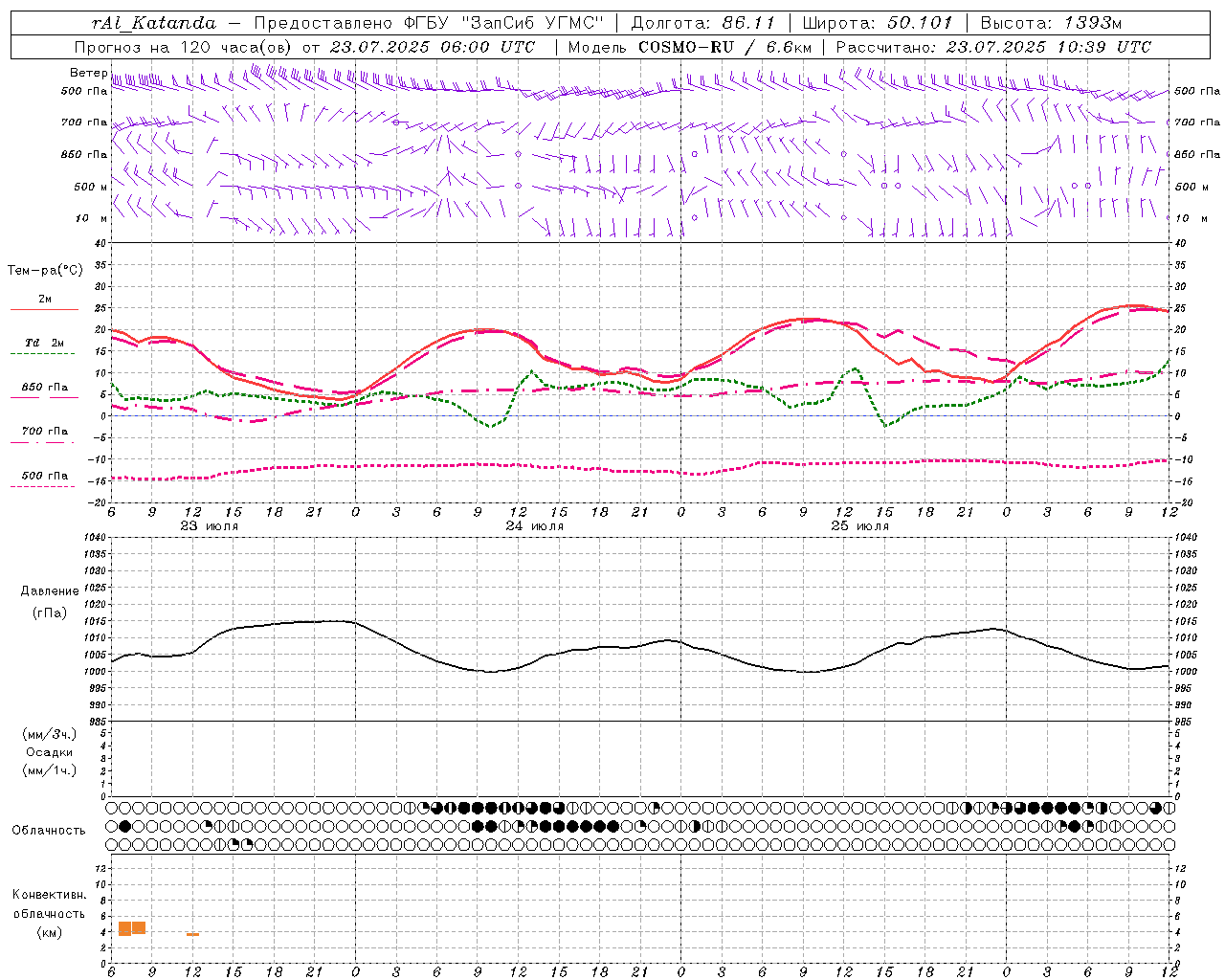This screenshot has width=1225, height=980.
Task: Select the Высота: 1393м header field
Action: (x=1051, y=23)
